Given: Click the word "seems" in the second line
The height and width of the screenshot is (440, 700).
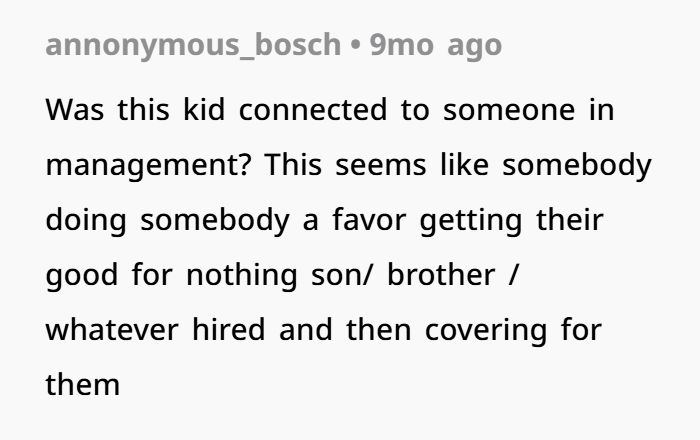Looking at the screenshot, I should (x=381, y=165).
